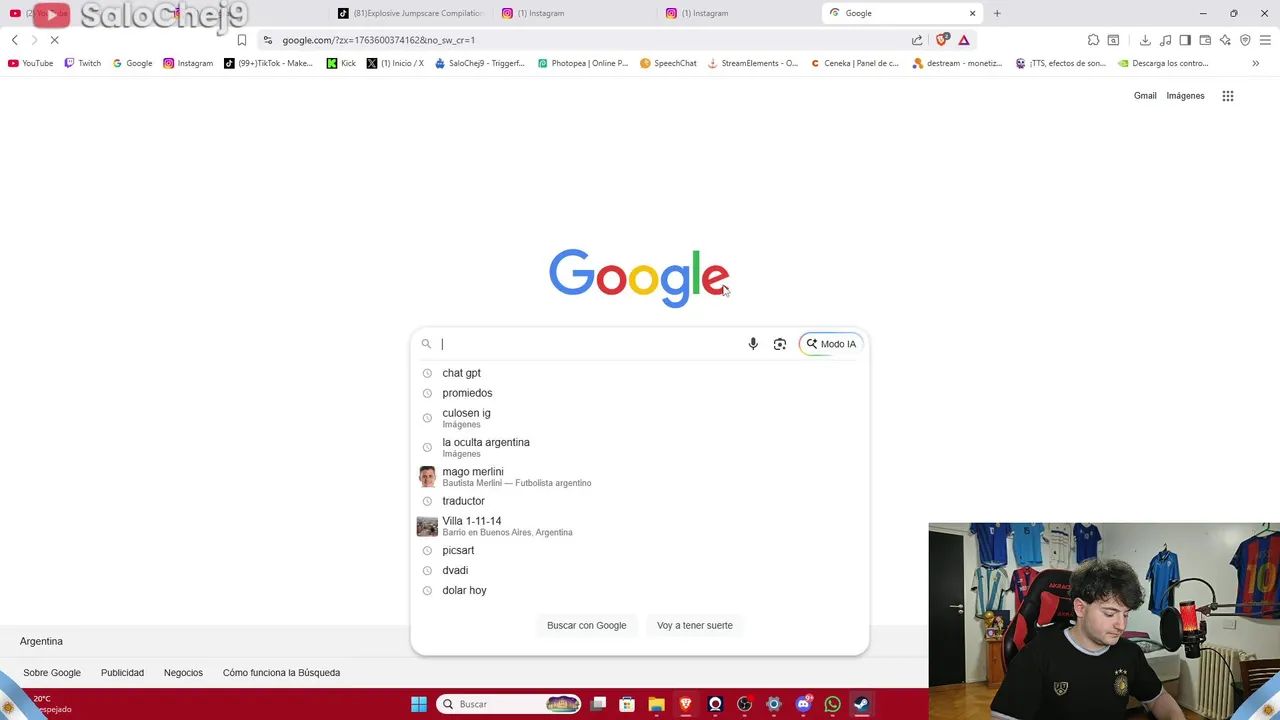Select the 'mago merlini' suggestion
The width and height of the screenshot is (1280, 720).
point(640,477)
